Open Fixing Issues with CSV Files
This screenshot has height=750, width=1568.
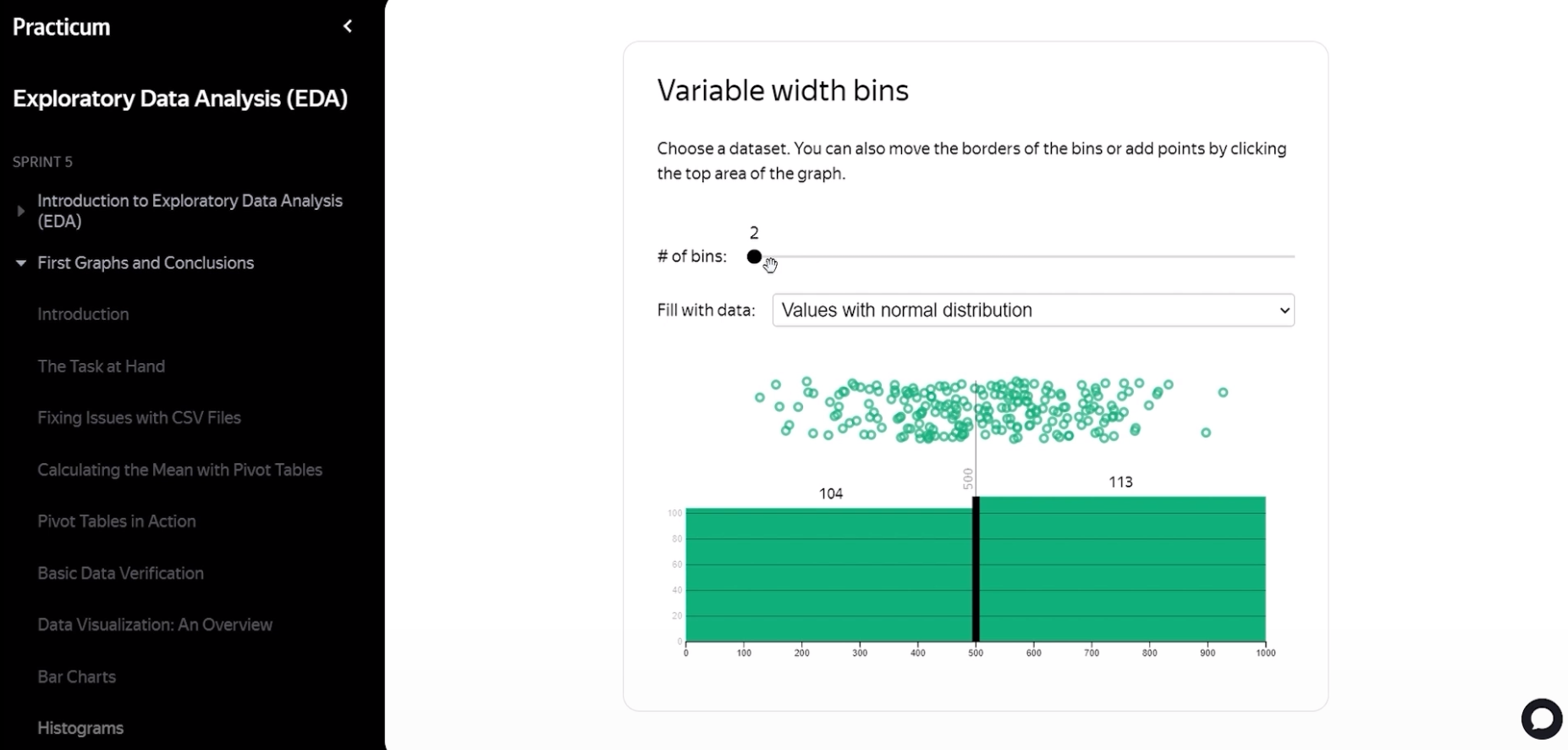[x=139, y=418]
